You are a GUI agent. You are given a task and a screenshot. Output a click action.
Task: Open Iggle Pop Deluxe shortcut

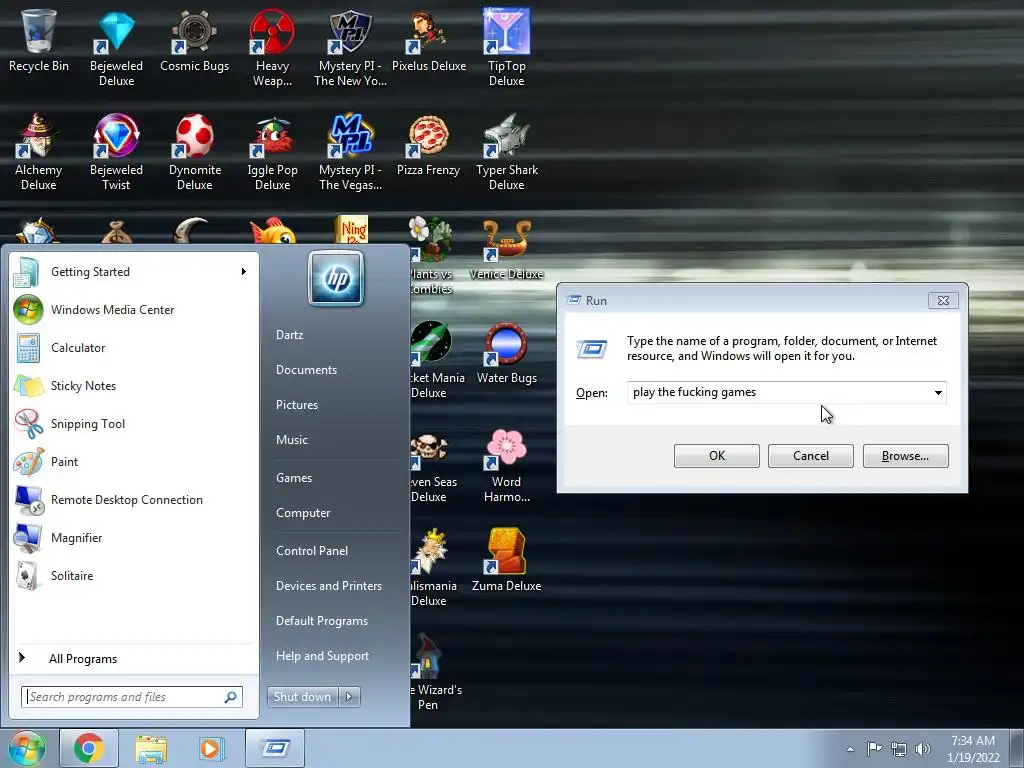[x=272, y=152]
